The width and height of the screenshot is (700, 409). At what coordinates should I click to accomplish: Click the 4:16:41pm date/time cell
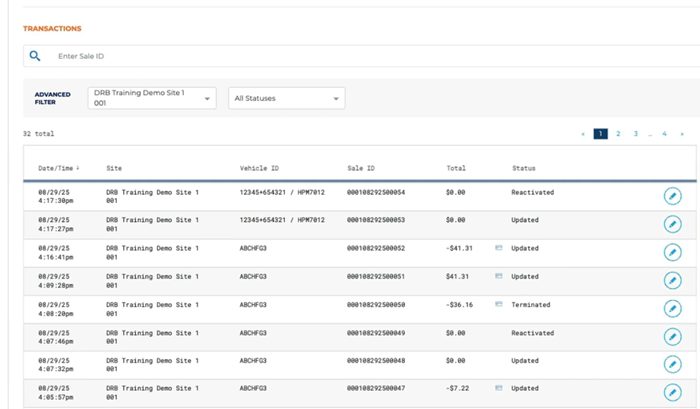click(x=56, y=253)
